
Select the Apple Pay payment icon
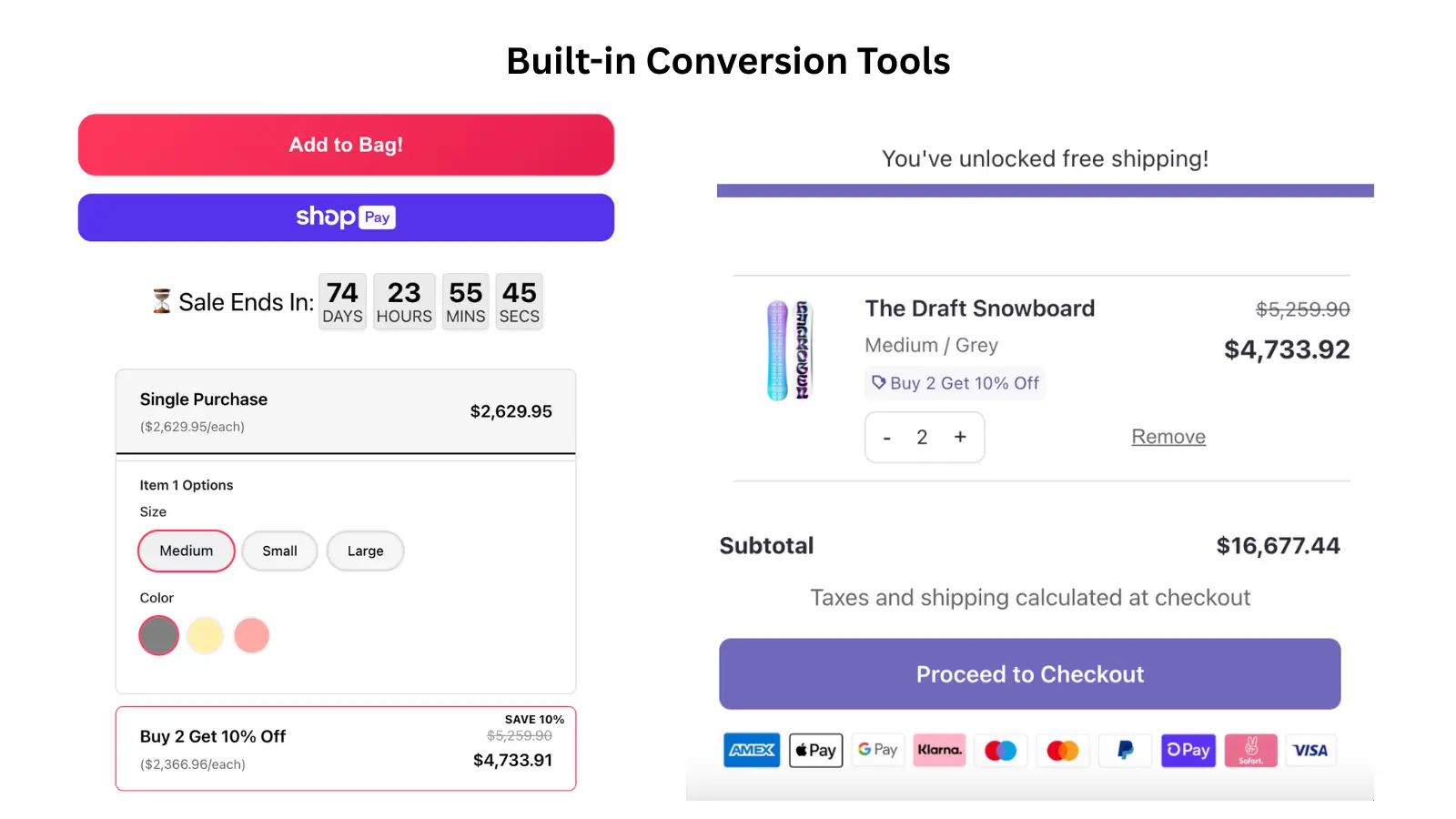pyautogui.click(x=815, y=750)
